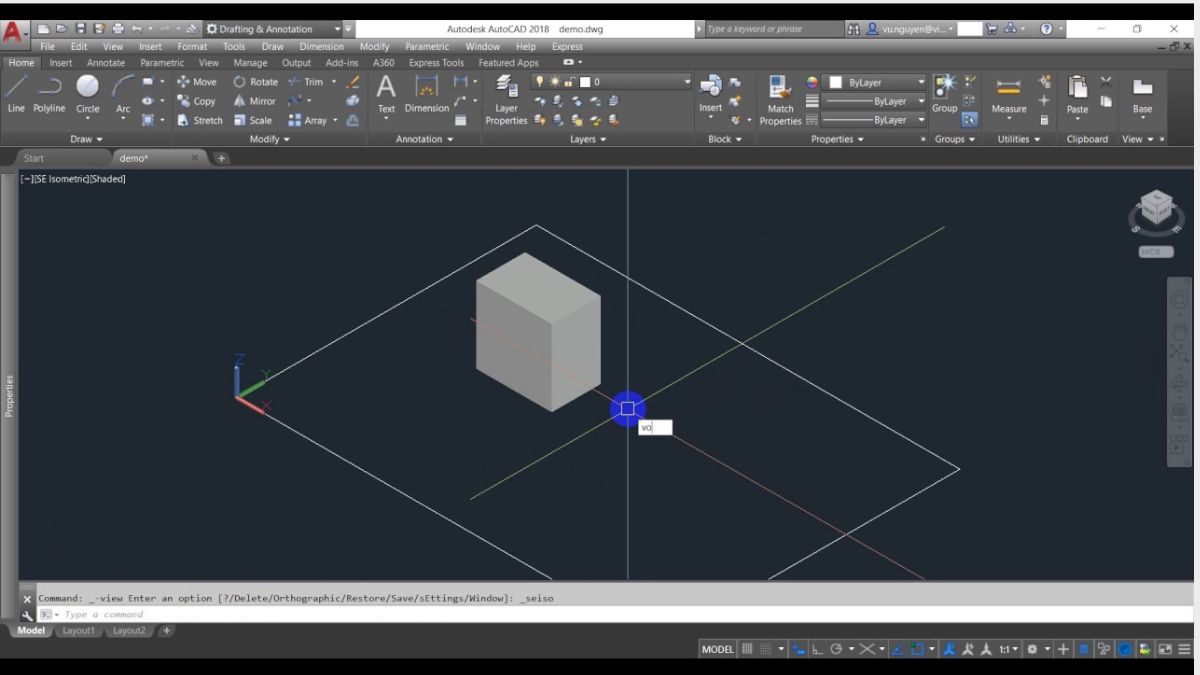The height and width of the screenshot is (675, 1200).
Task: Toggle snap mode in status bar
Action: coord(766,649)
